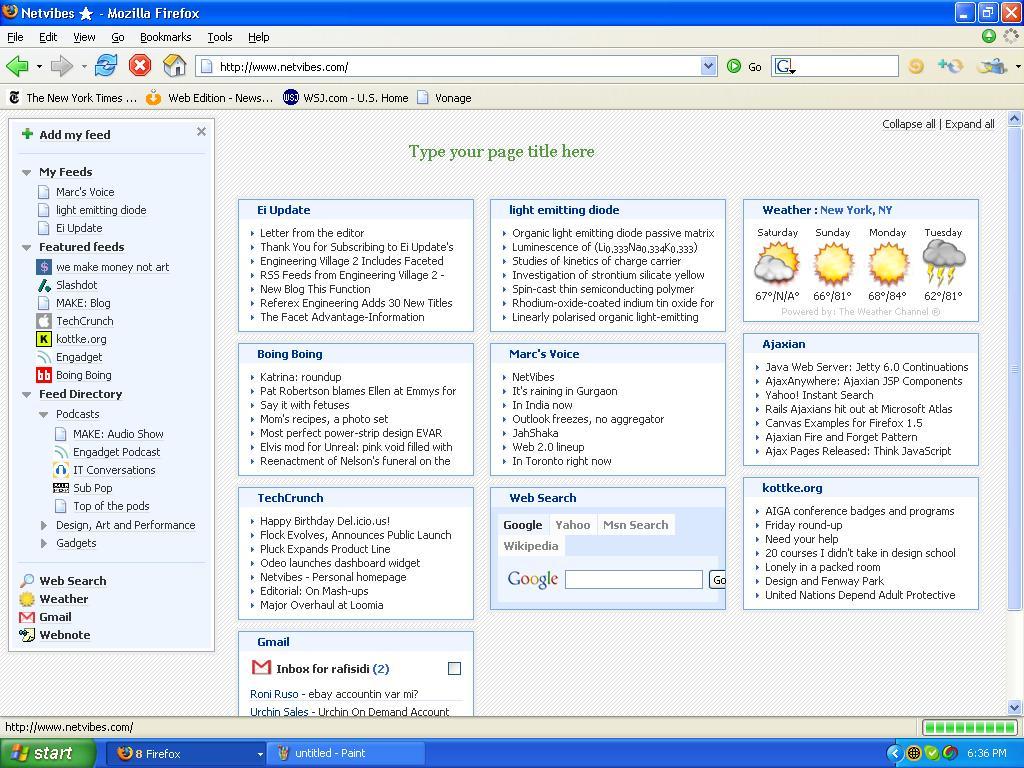Go to the Home page icon
1024x768 pixels.
point(174,66)
